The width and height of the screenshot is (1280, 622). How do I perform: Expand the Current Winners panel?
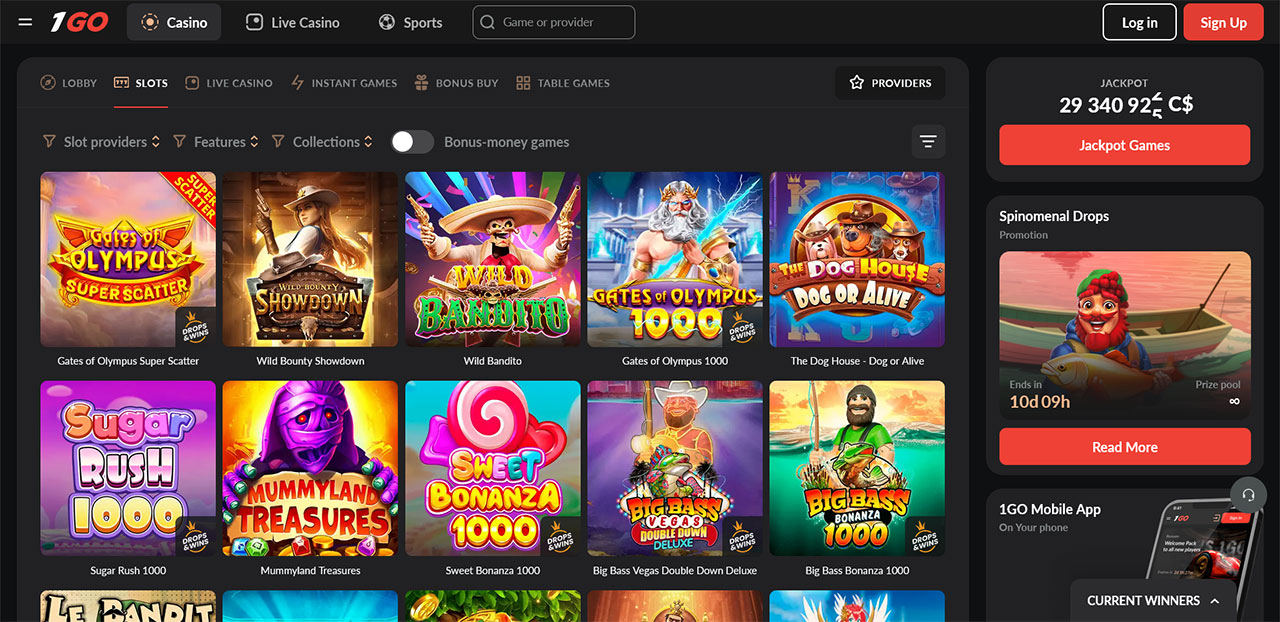click(x=1153, y=600)
